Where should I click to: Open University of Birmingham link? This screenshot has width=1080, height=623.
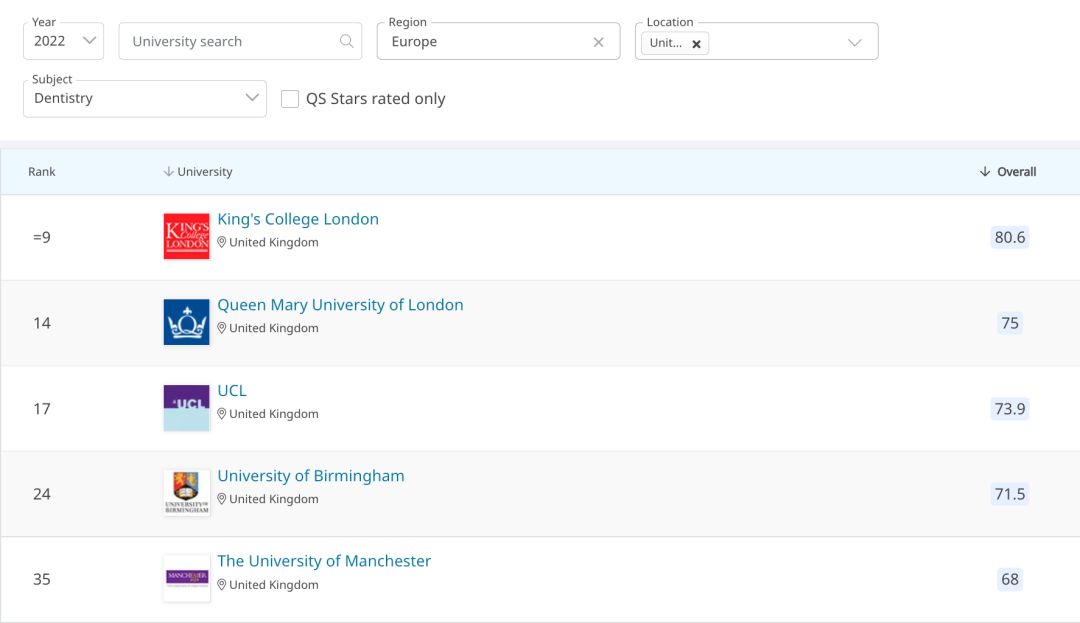311,476
